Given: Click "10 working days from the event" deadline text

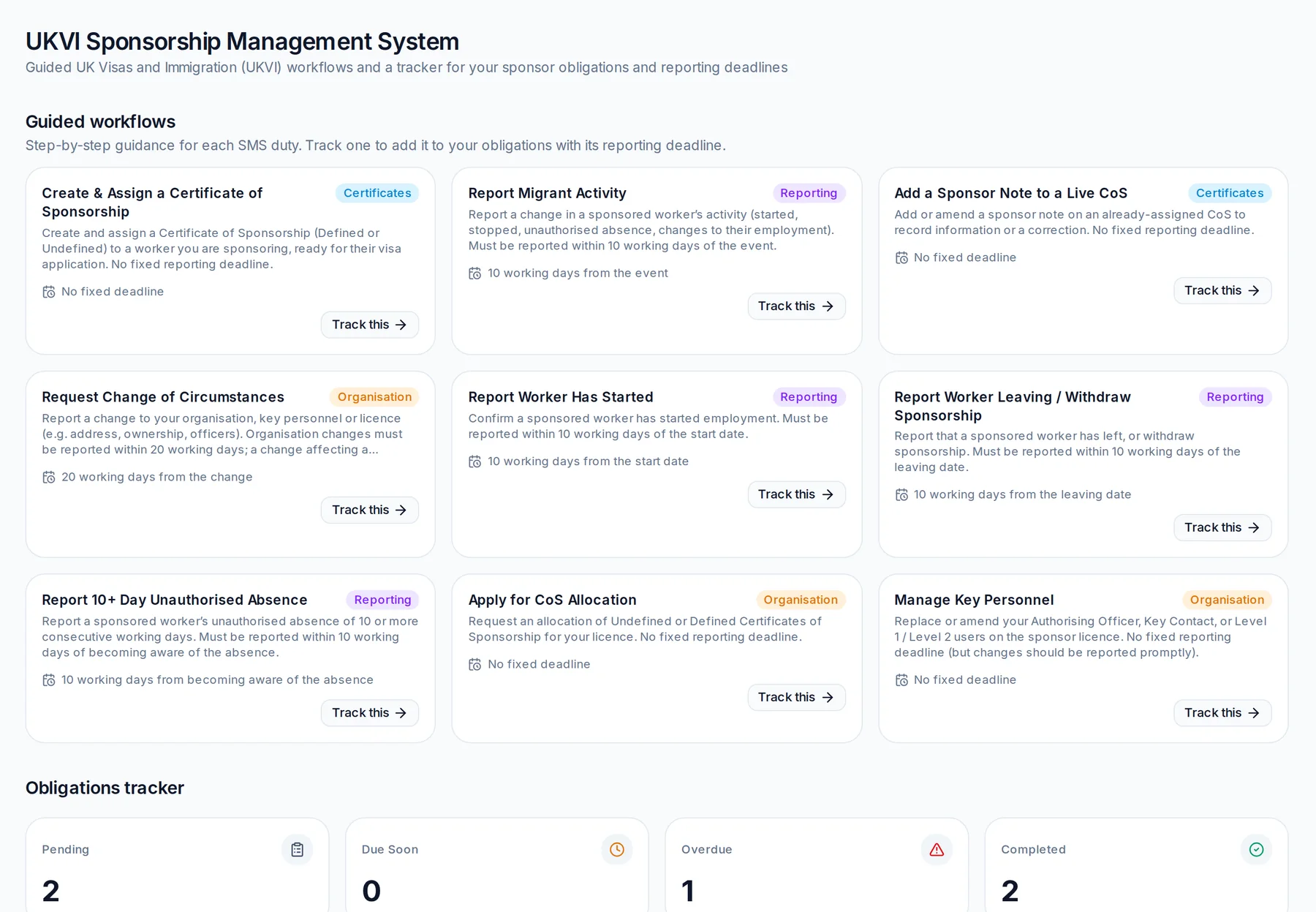Looking at the screenshot, I should (x=578, y=274).
